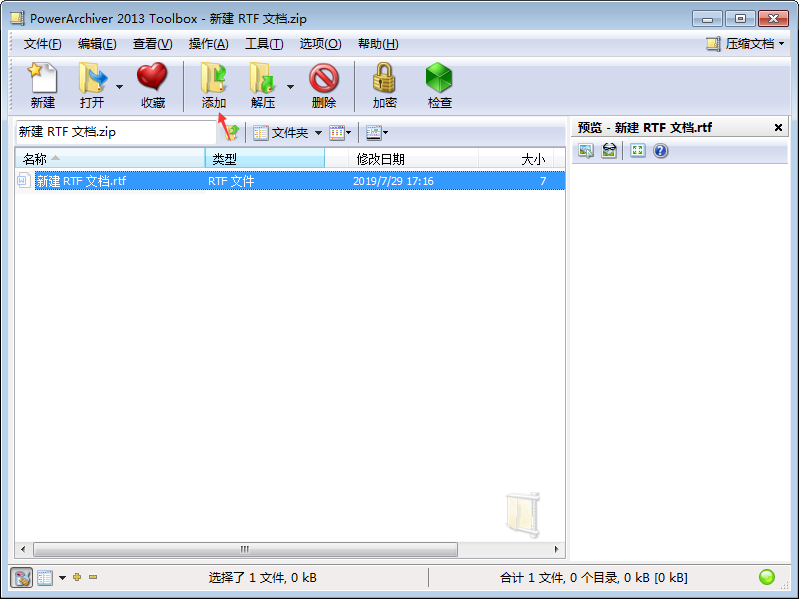Open the list view style dropdown icon
This screenshot has height=599, width=799.
pyautogui.click(x=340, y=133)
